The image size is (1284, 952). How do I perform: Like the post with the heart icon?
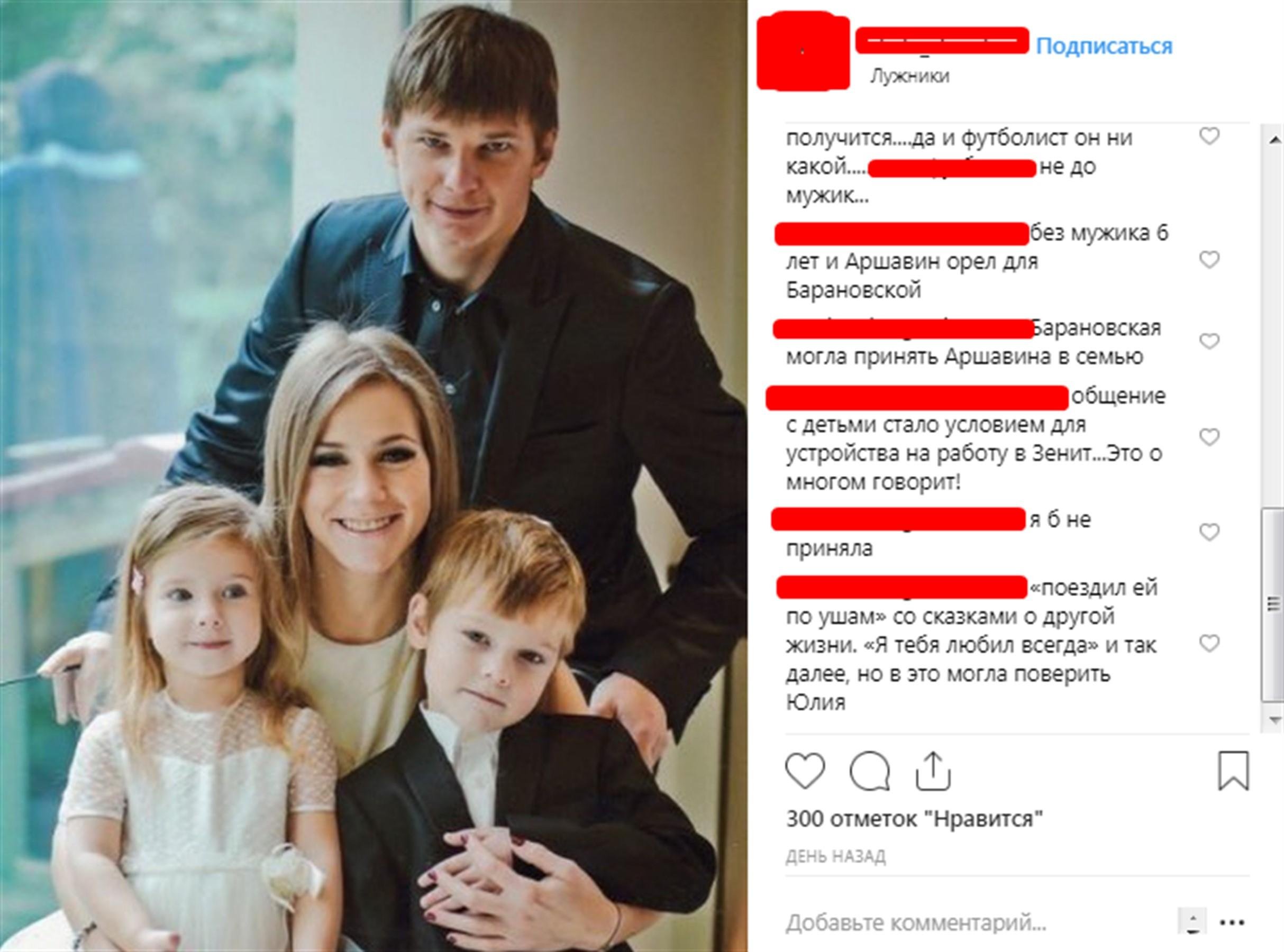(x=805, y=771)
